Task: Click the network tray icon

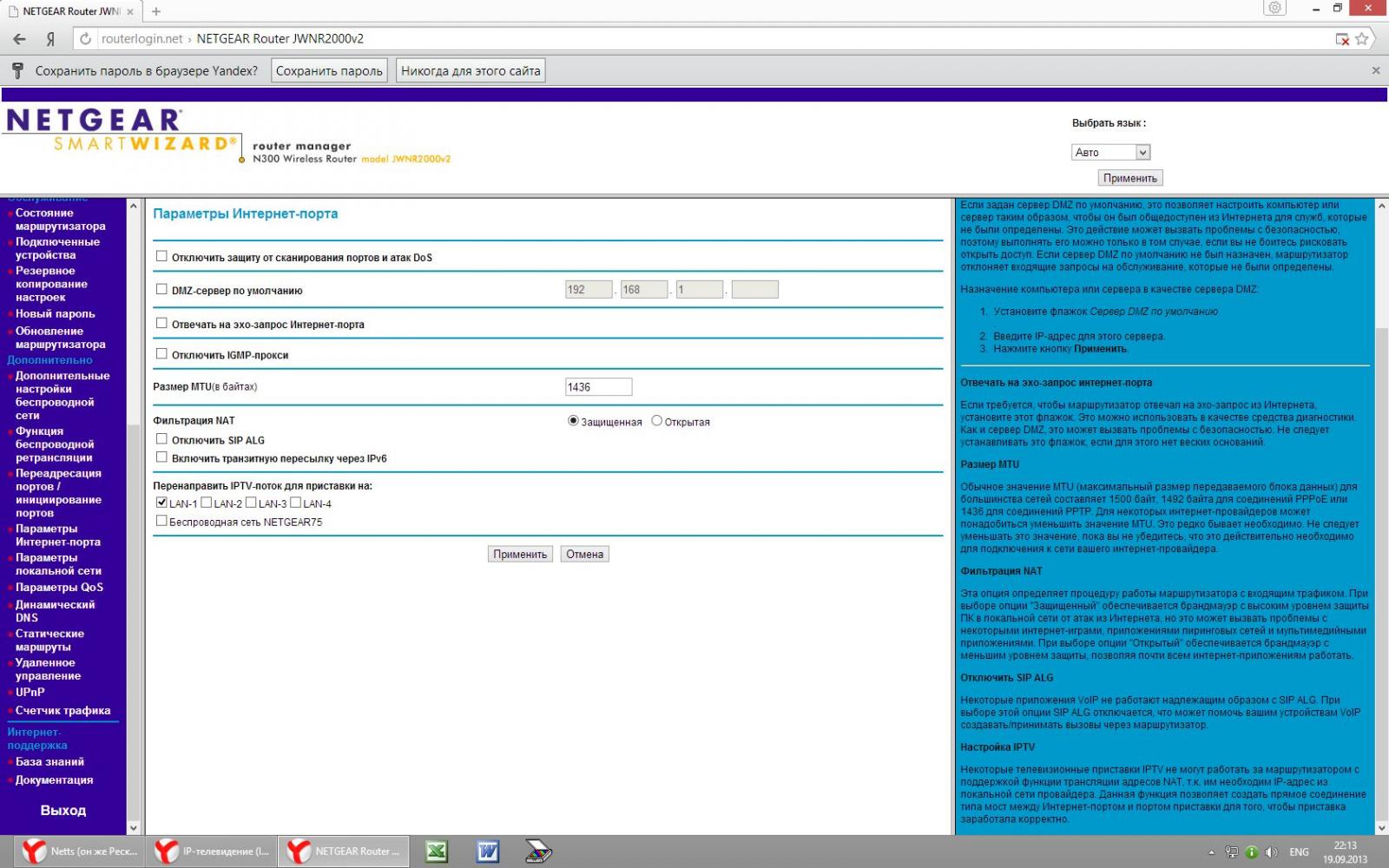Action: [x=1231, y=852]
